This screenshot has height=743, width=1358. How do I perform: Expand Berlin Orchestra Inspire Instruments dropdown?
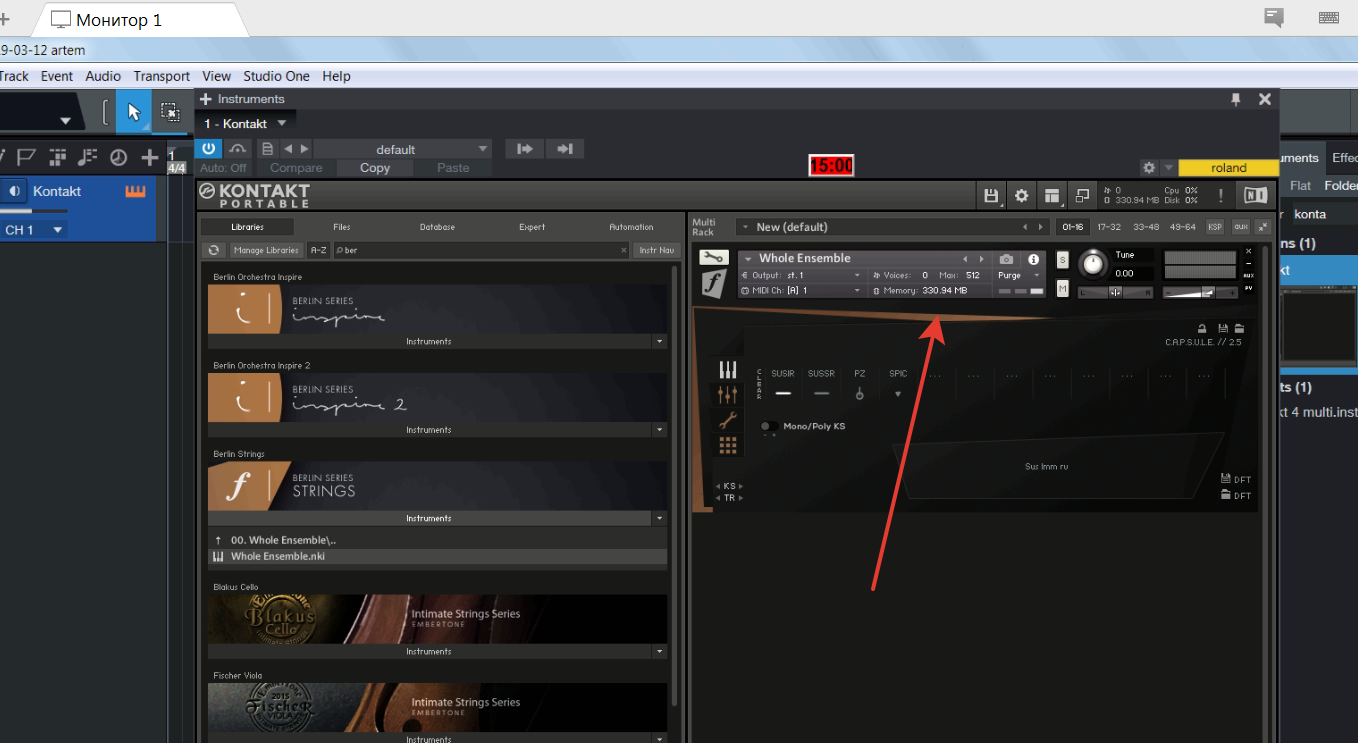coord(659,342)
